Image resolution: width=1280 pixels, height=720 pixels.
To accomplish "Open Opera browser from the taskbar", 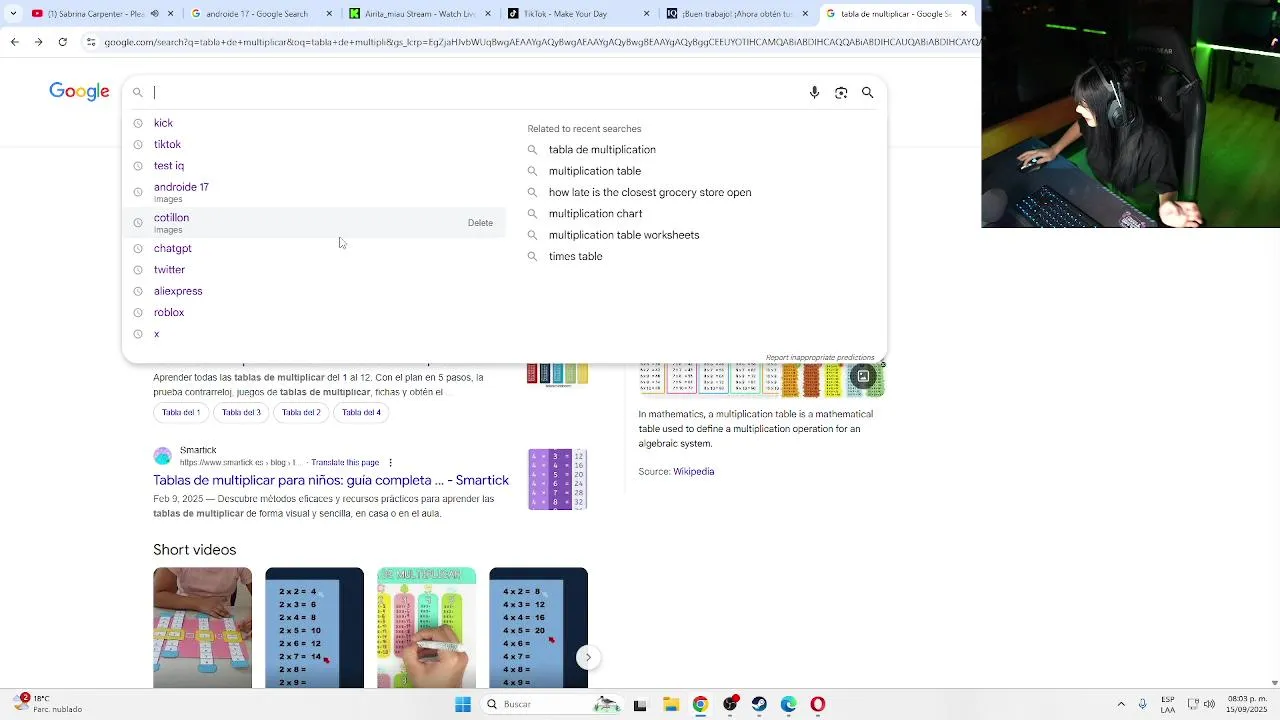I will click(x=818, y=705).
